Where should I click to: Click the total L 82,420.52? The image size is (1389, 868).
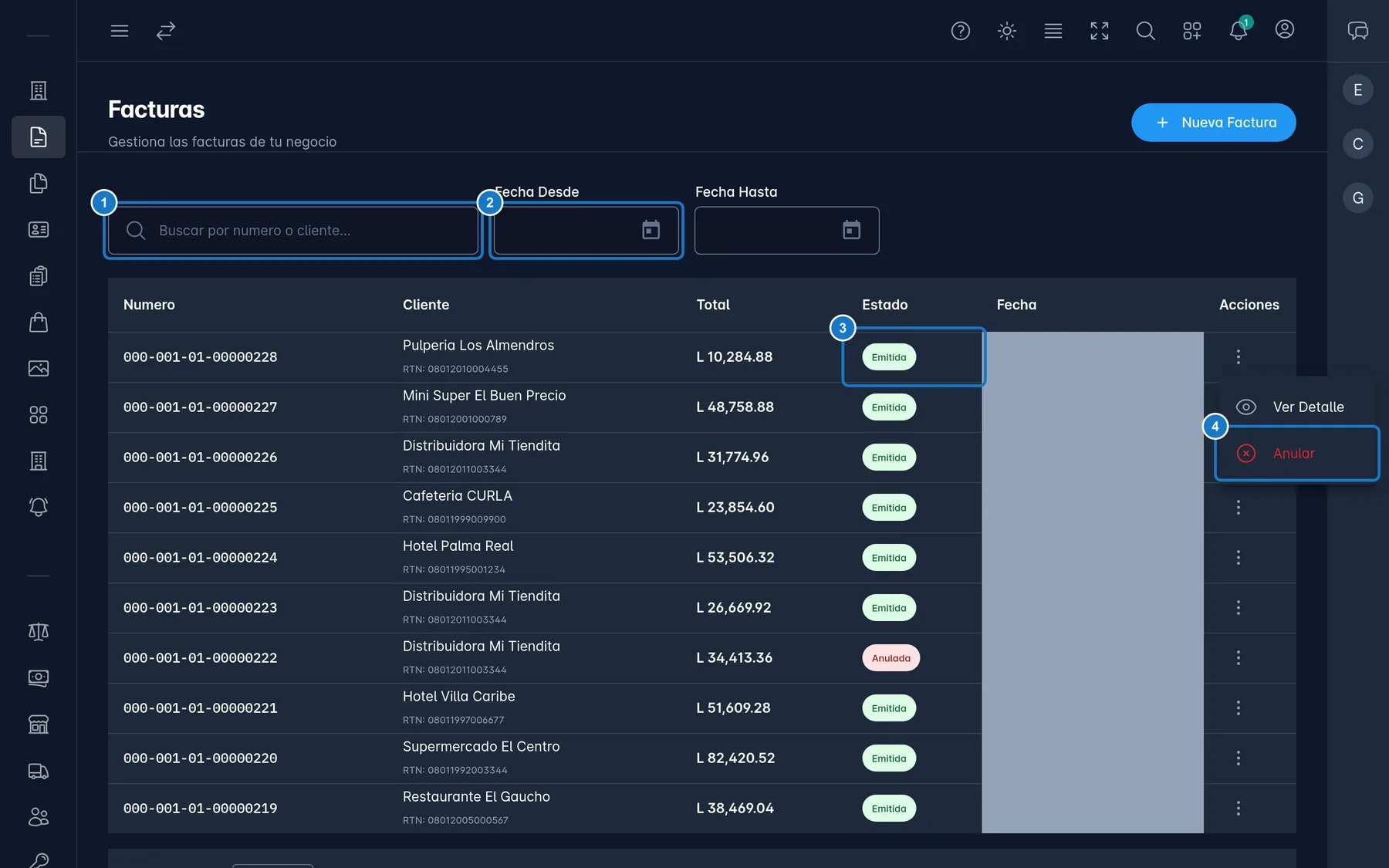click(735, 758)
